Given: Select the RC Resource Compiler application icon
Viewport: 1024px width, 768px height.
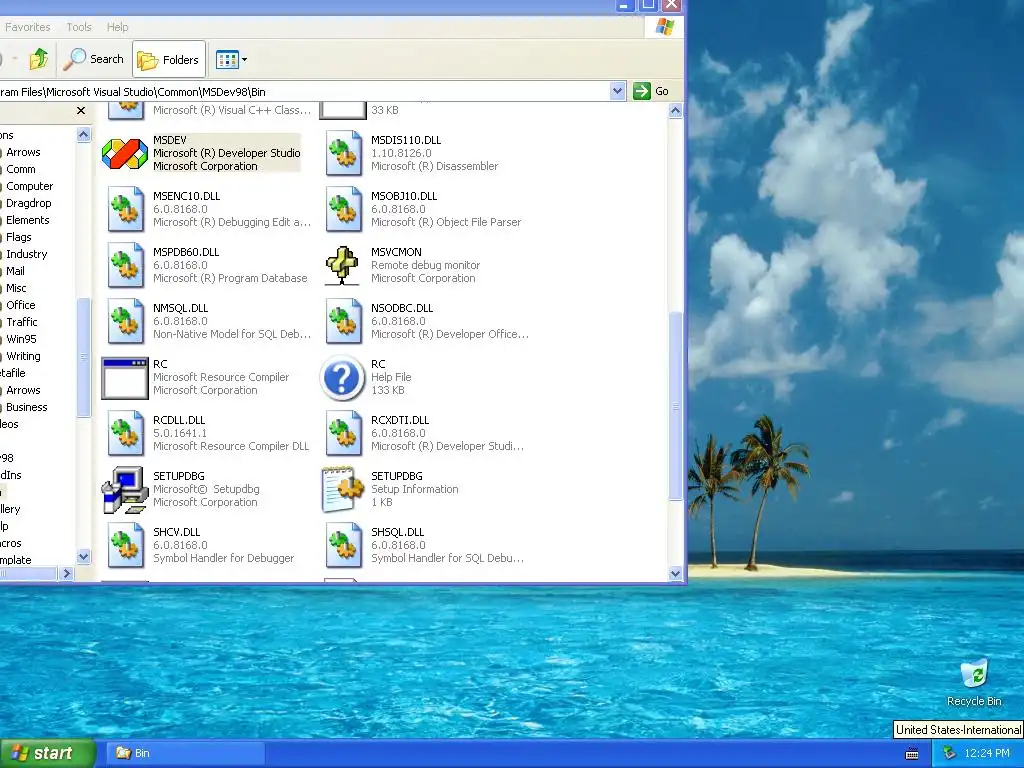Looking at the screenshot, I should point(125,378).
